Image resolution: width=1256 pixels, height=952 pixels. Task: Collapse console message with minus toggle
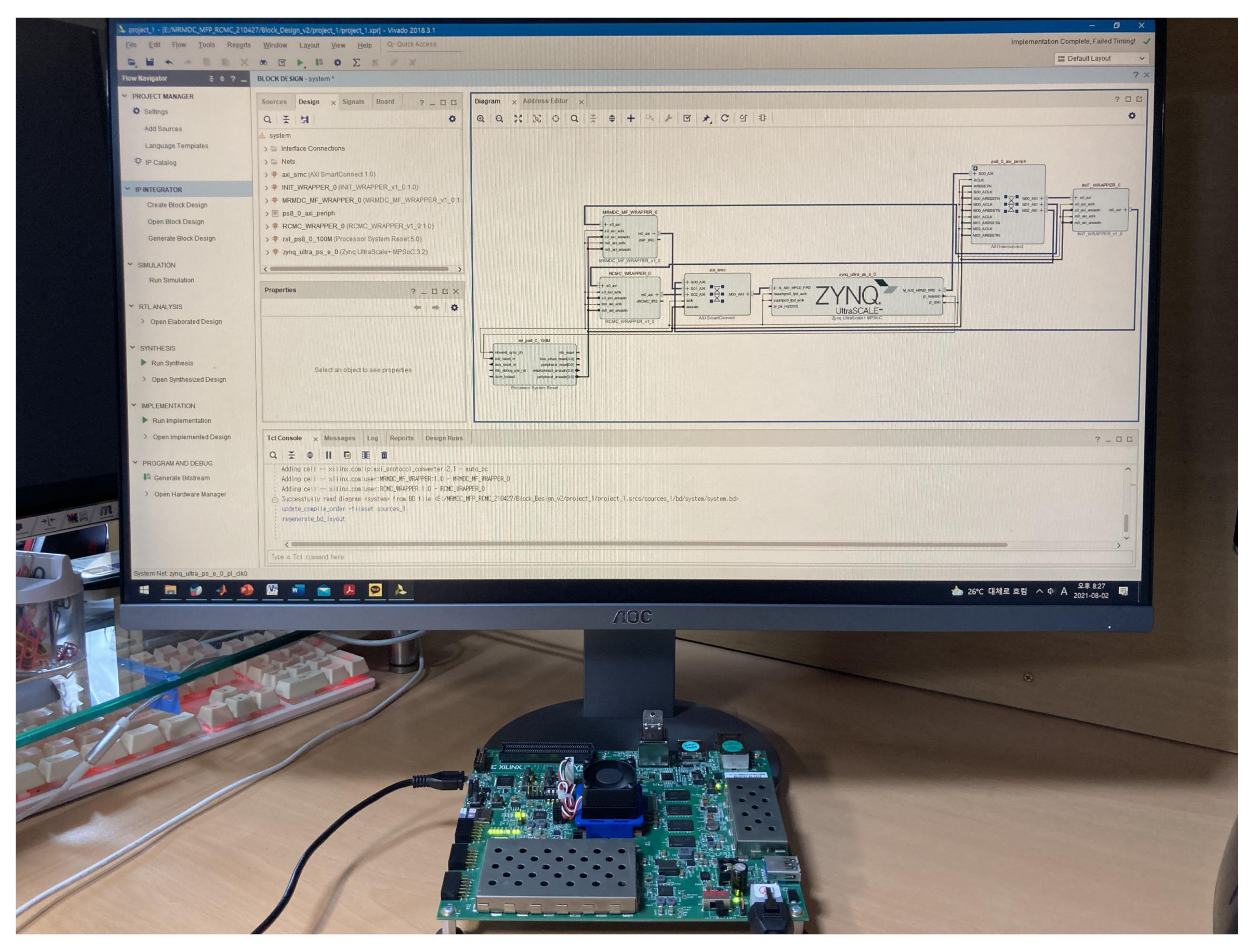(x=275, y=500)
